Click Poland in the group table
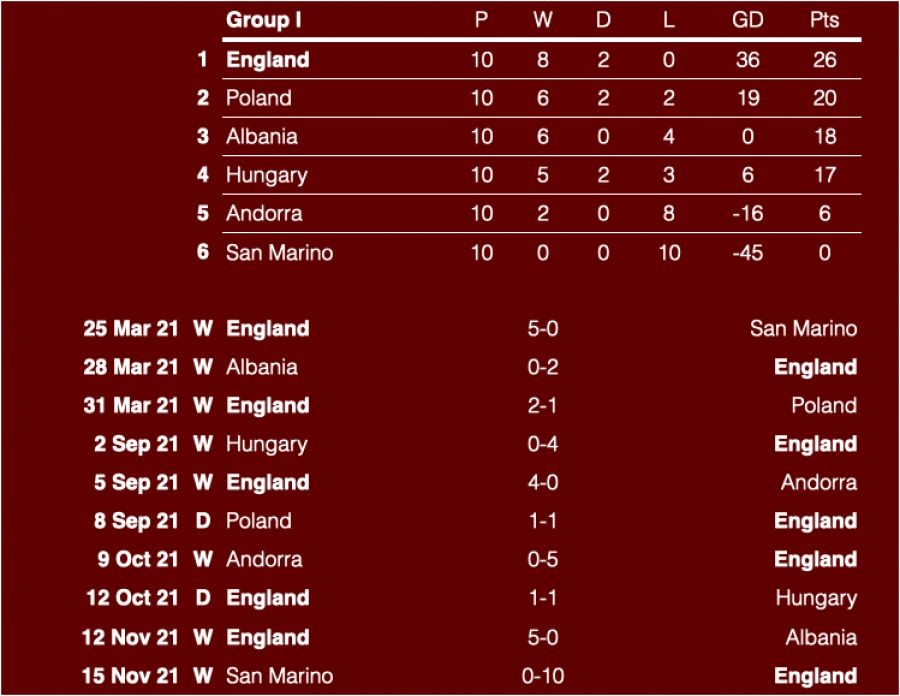This screenshot has height=696, width=900. [258, 98]
